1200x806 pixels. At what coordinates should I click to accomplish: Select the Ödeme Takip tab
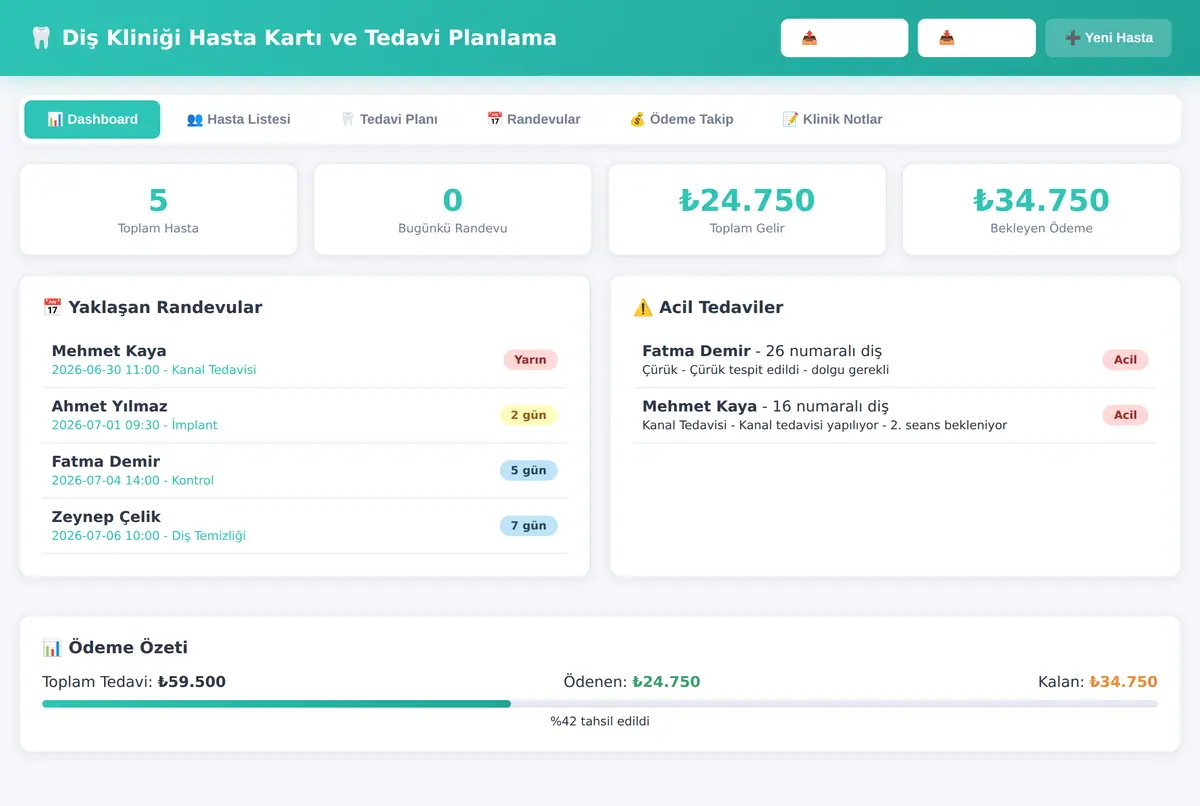tap(681, 119)
